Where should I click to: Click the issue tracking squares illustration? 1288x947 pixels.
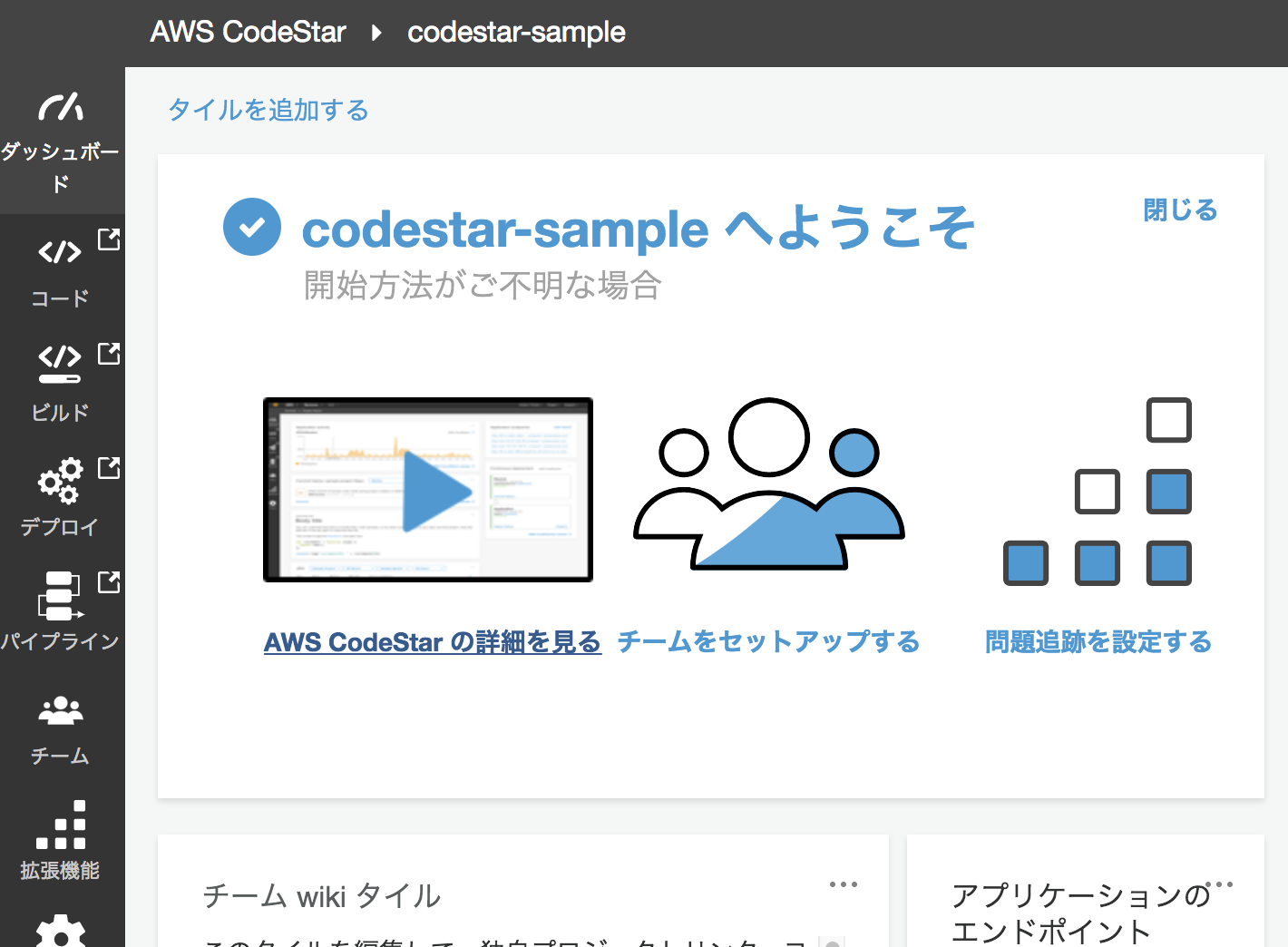1098,492
